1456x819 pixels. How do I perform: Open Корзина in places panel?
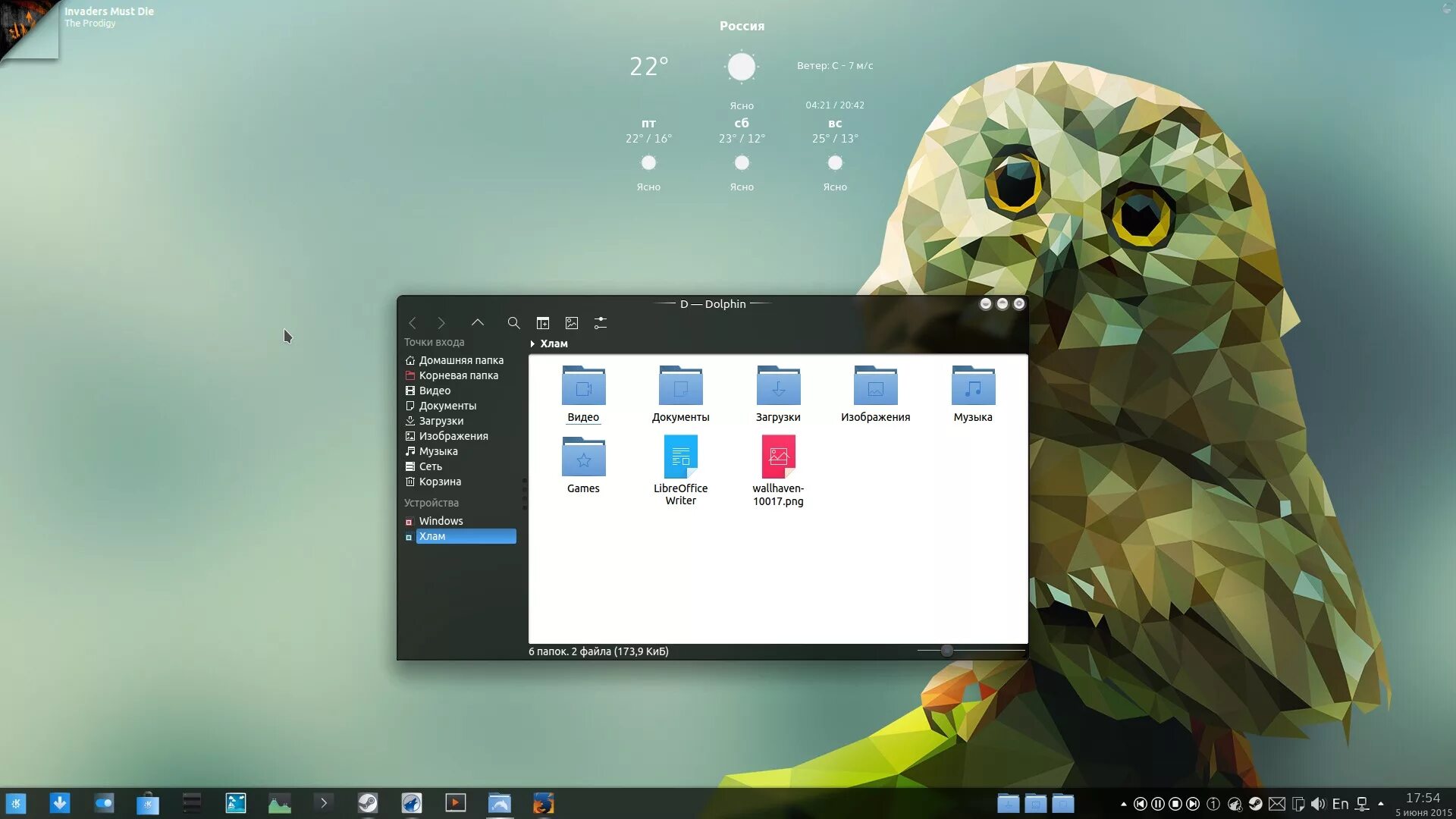(440, 482)
